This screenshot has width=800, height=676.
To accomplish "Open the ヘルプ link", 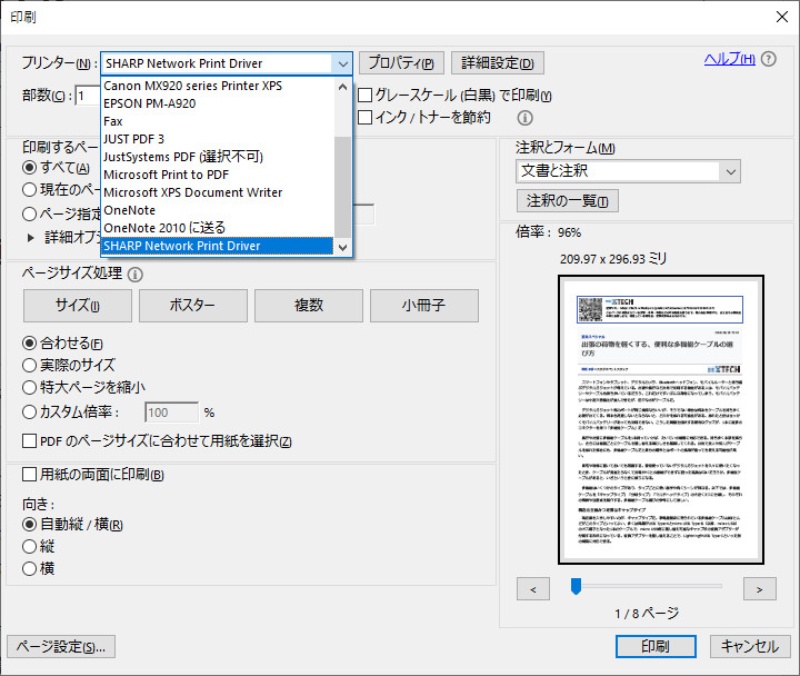I will point(729,59).
